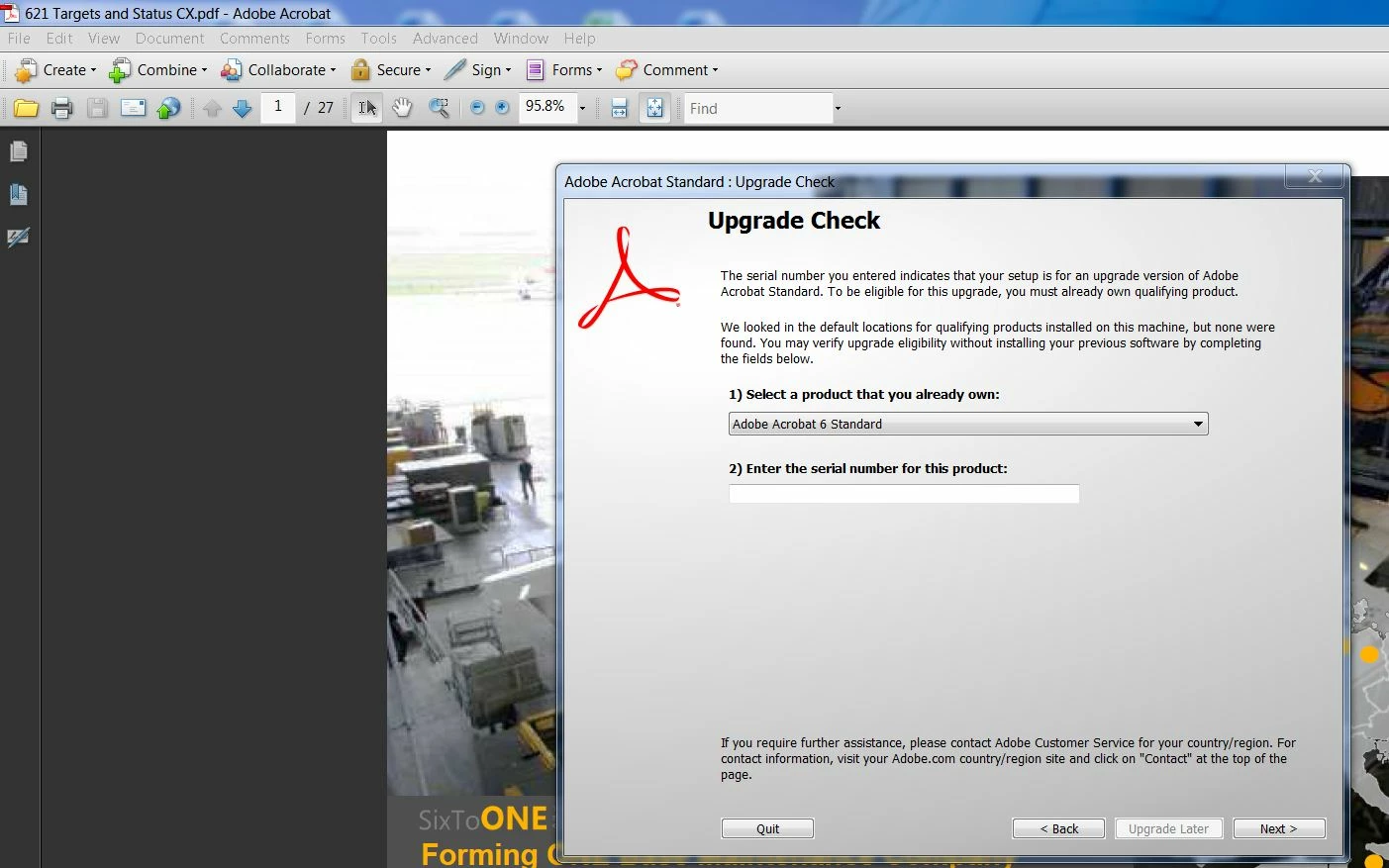Close the Upgrade Check dialog
This screenshot has height=868, width=1389.
pos(1315,176)
